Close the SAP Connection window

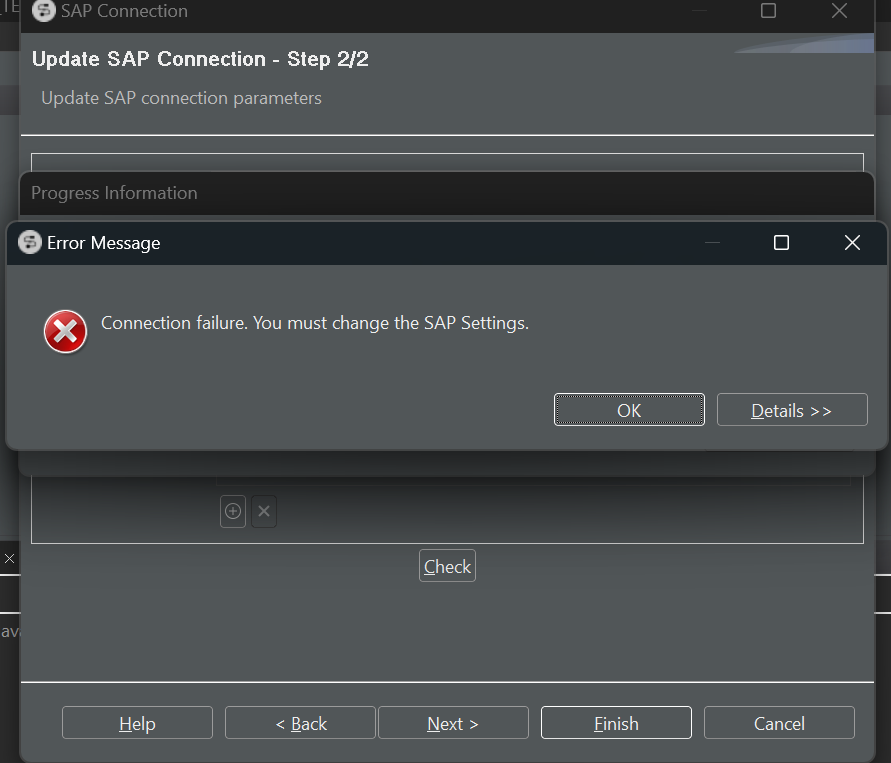point(839,11)
